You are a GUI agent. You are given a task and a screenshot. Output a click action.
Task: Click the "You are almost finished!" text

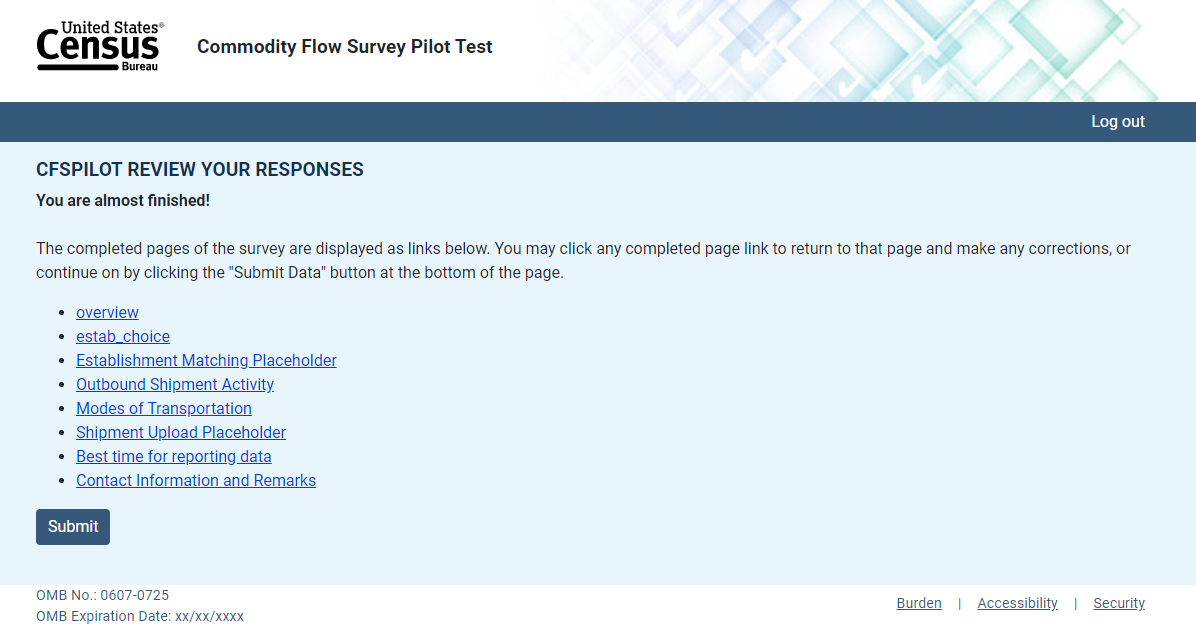coord(123,201)
